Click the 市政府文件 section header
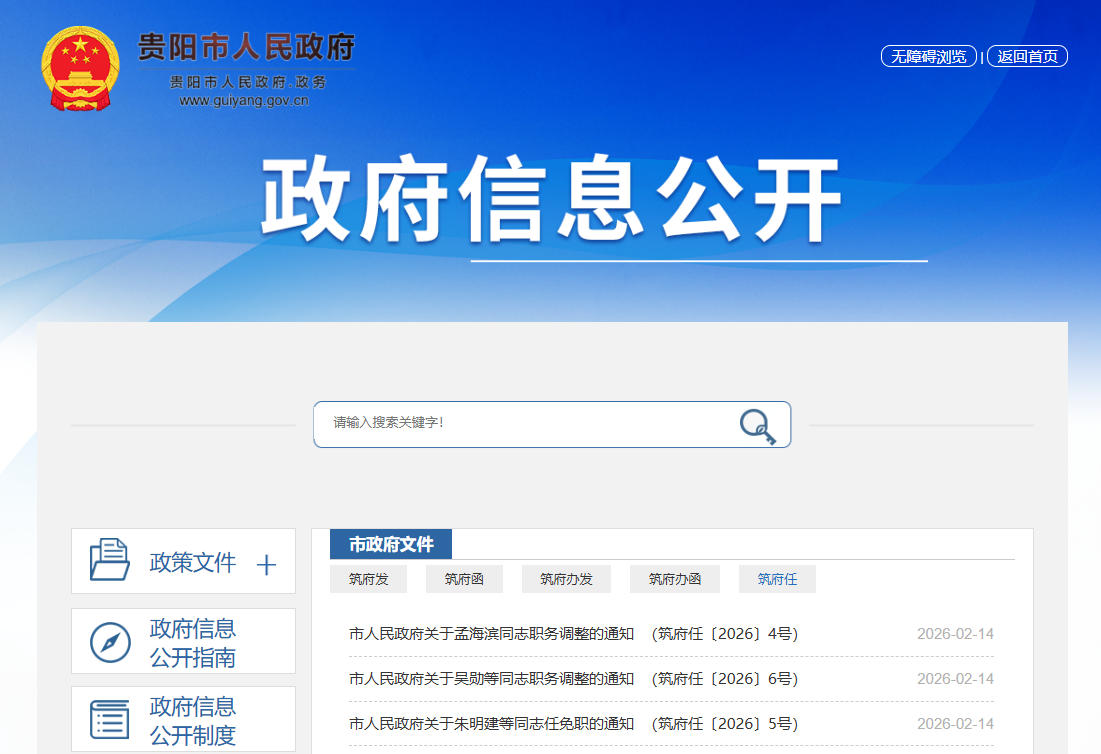This screenshot has height=754, width=1101. pos(391,545)
